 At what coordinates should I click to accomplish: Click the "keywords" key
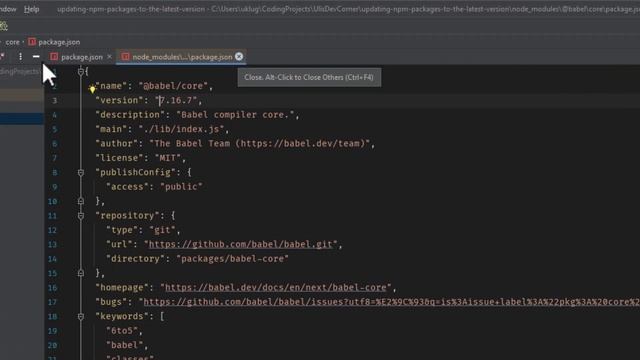pos(122,316)
